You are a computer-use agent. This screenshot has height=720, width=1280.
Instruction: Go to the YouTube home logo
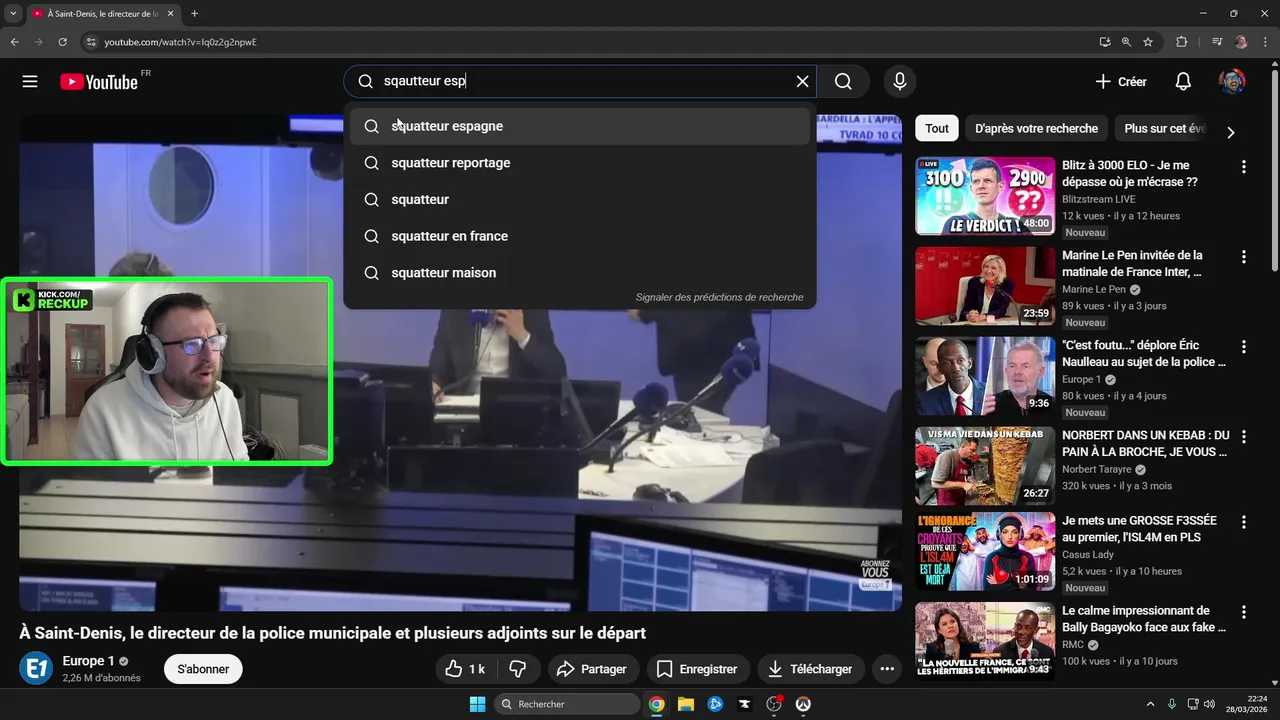click(x=99, y=82)
